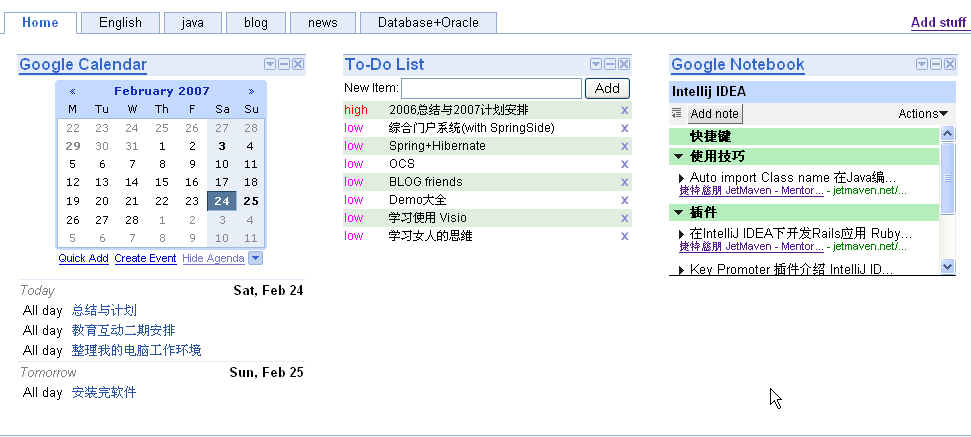Click the BLOG friends to-do text
The height and width of the screenshot is (437, 971).
[x=425, y=182]
